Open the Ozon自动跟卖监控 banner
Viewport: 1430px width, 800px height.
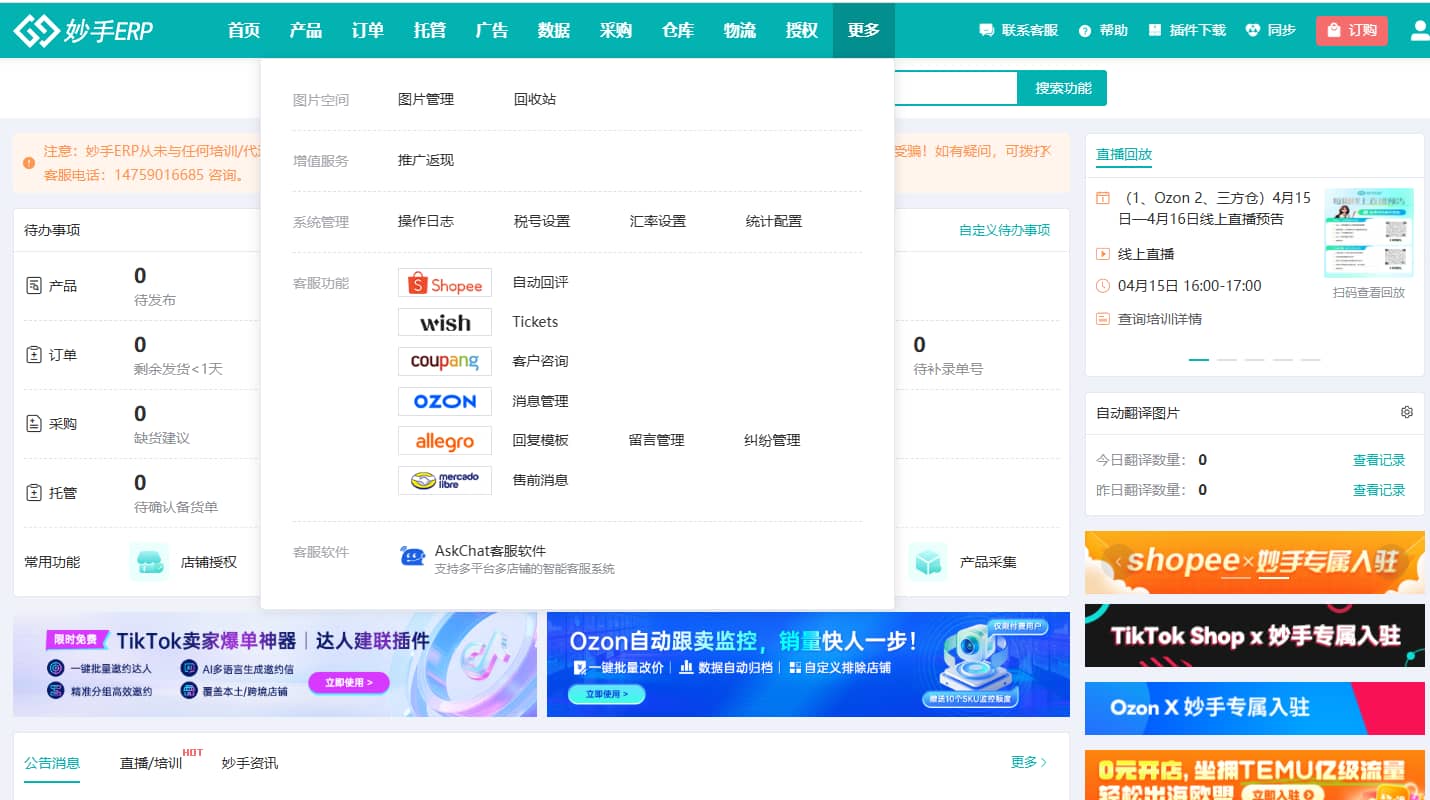808,664
